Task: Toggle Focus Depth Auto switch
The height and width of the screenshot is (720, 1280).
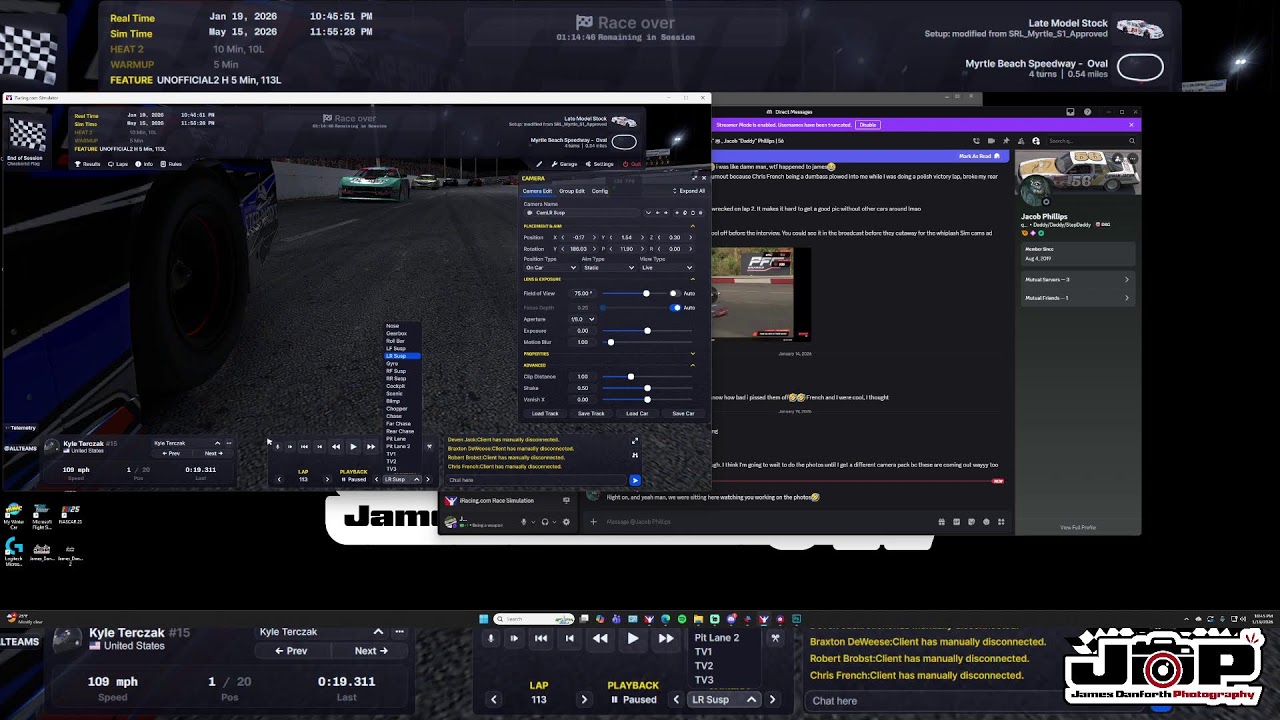Action: [675, 308]
